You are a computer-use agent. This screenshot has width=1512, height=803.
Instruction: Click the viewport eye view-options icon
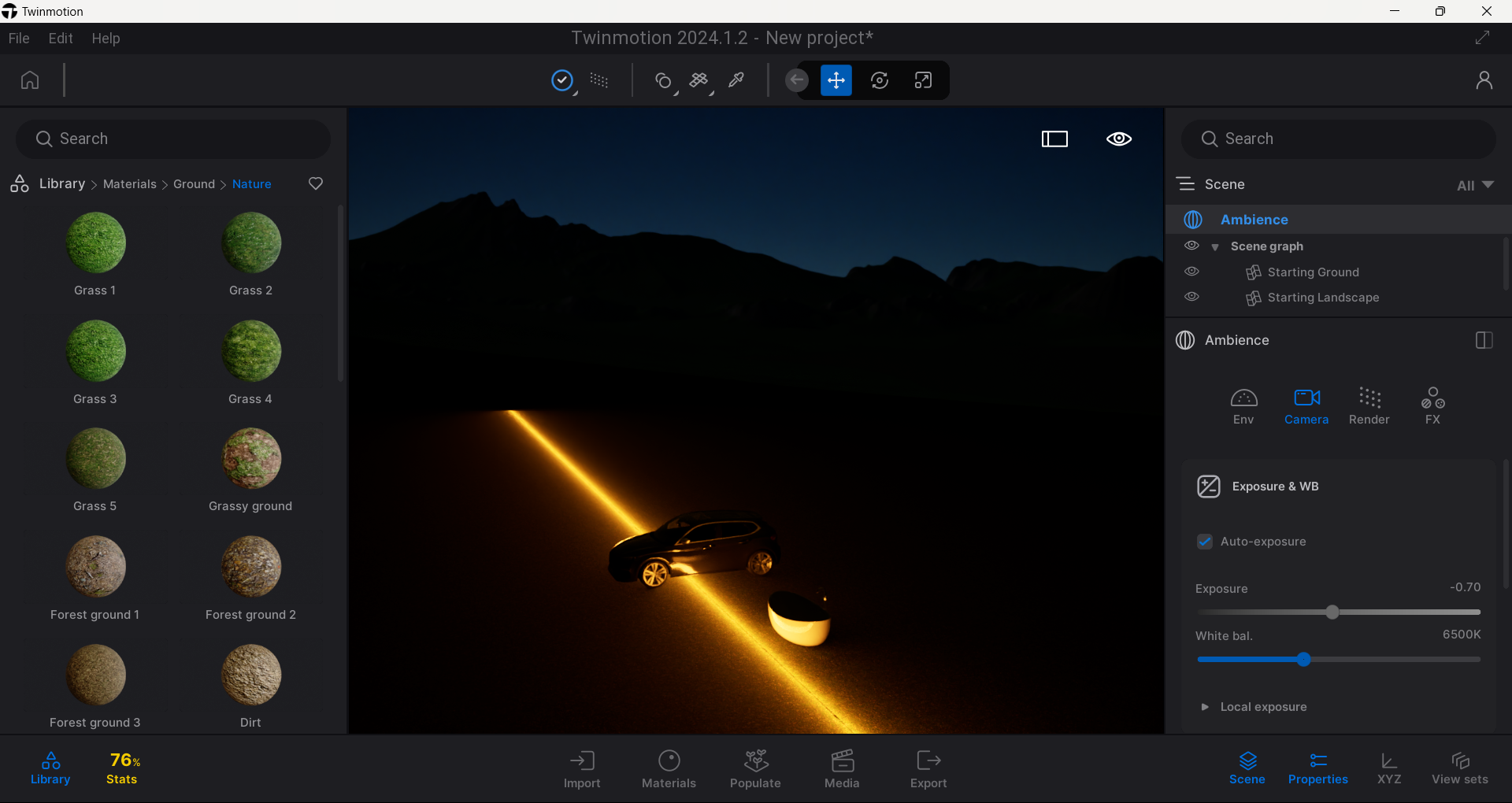point(1119,139)
